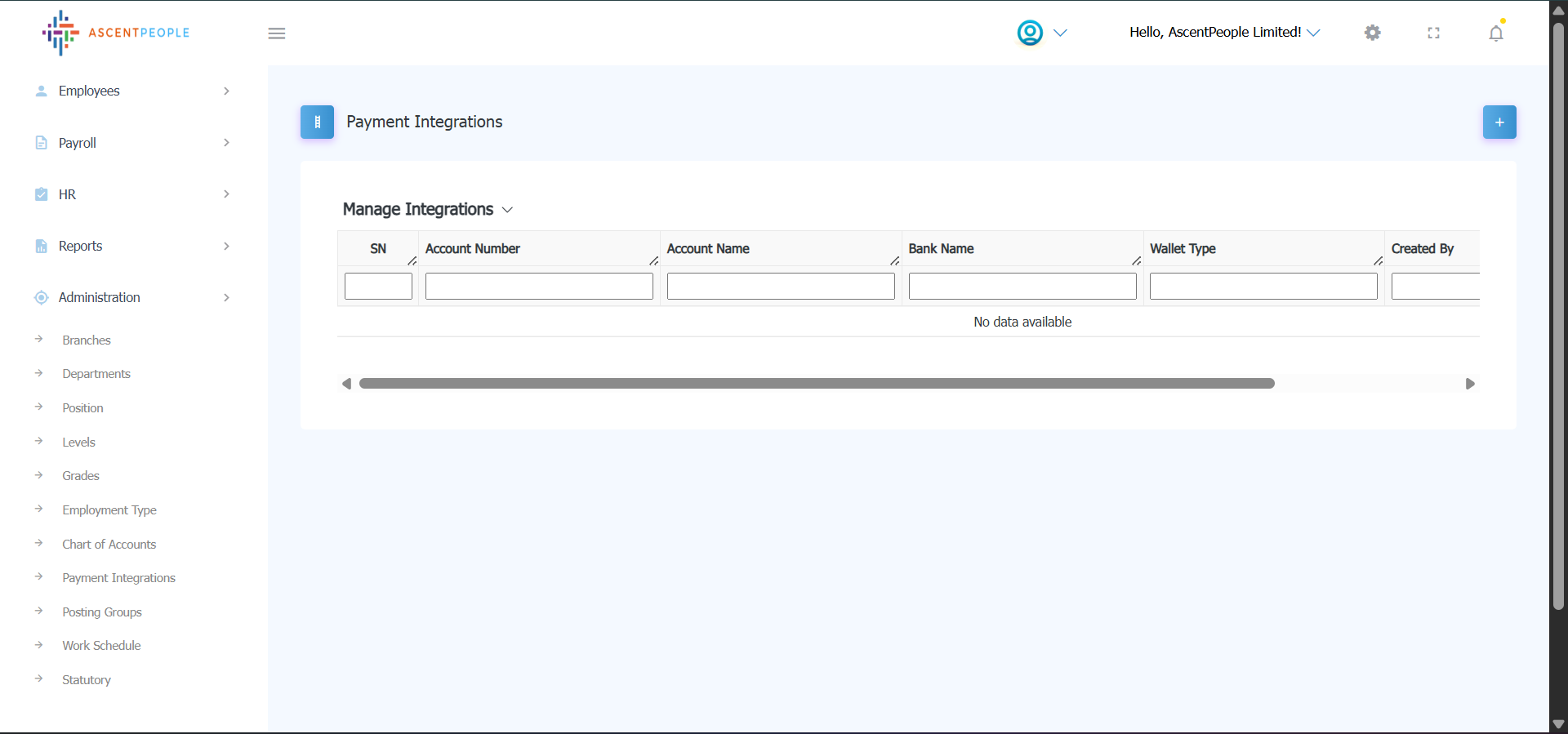Screen dimensions: 1568x734
Task: Open the Manage Integrations dropdown
Action: (x=428, y=210)
